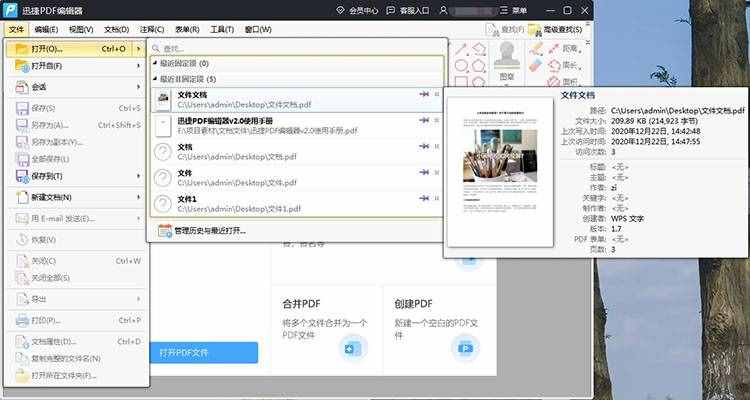
Task: Choose 复制完整的文件名(N) menu entry
Action: [x=76, y=358]
